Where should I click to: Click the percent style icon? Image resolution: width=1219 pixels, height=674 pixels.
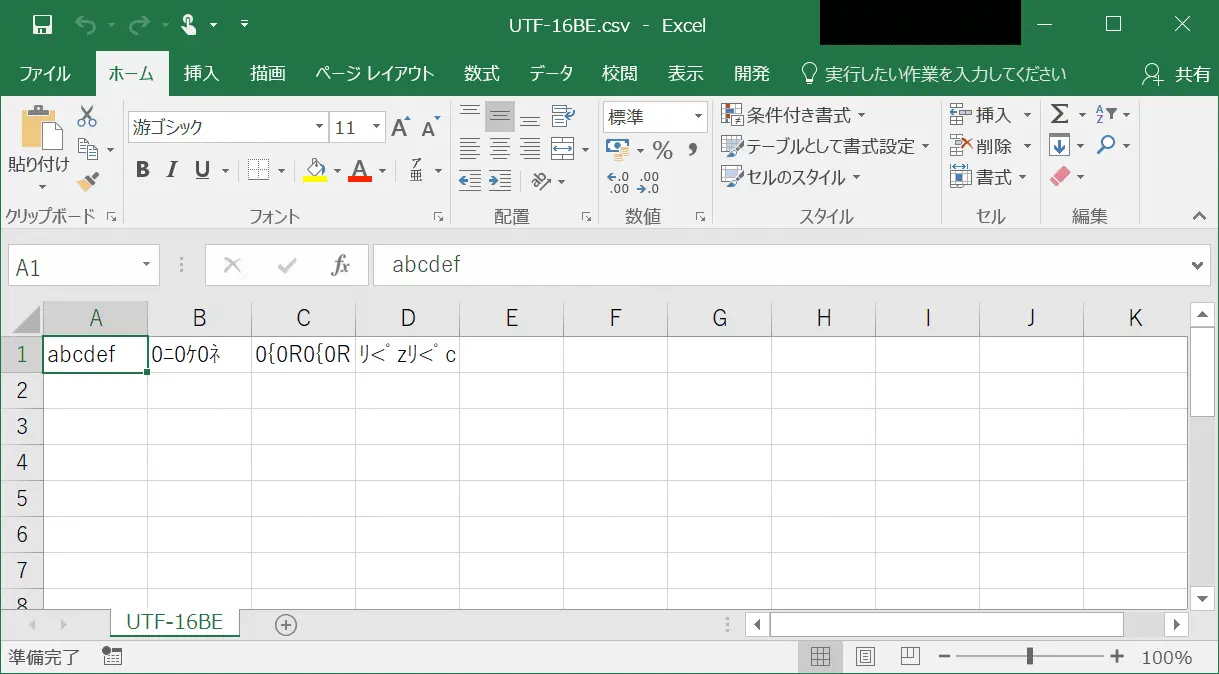(x=662, y=150)
